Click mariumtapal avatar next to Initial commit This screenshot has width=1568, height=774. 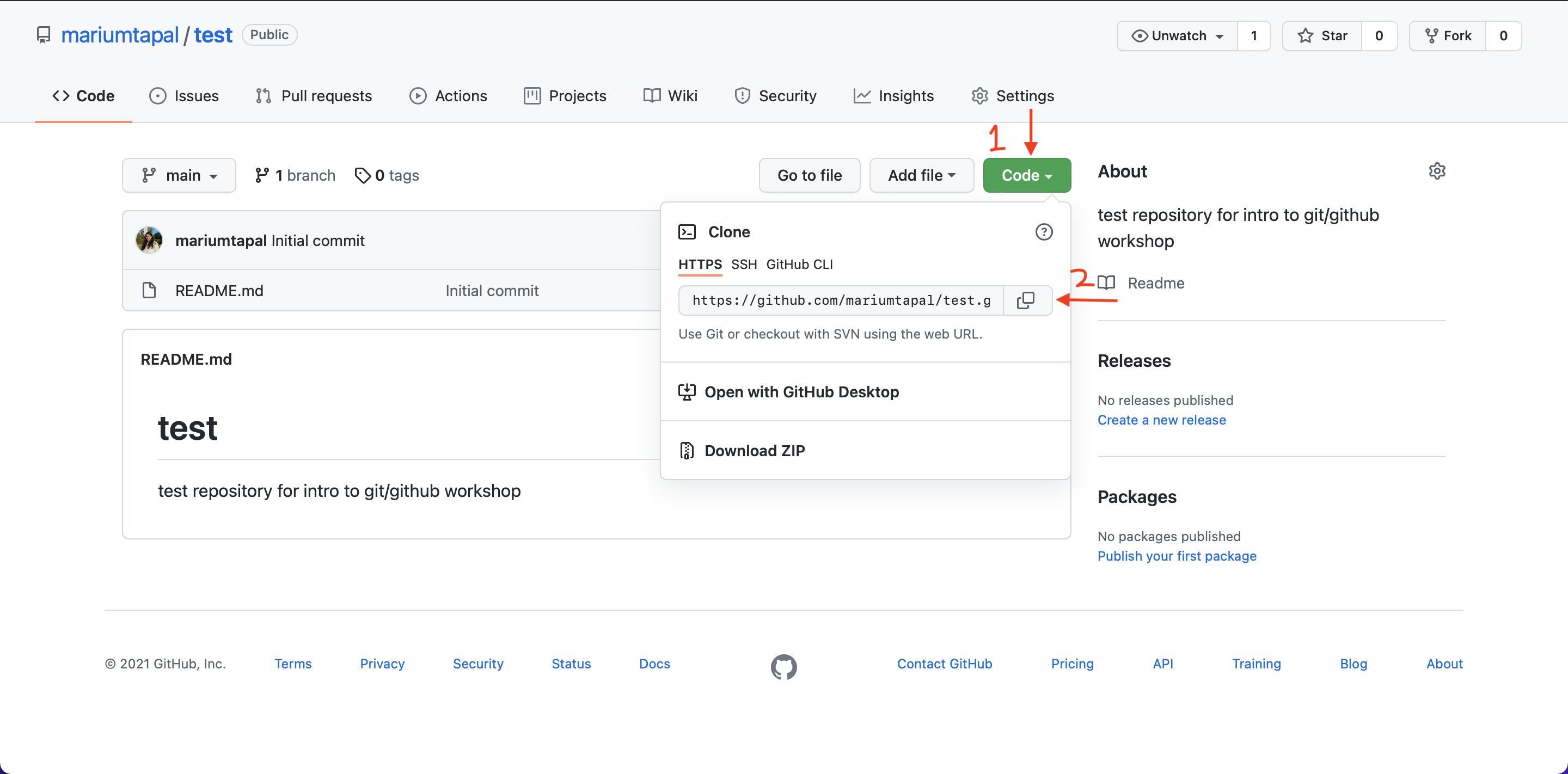coord(149,239)
